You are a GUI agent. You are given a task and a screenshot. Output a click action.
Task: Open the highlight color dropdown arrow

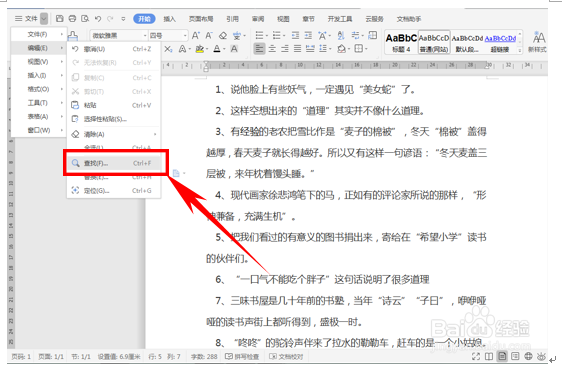(x=207, y=49)
